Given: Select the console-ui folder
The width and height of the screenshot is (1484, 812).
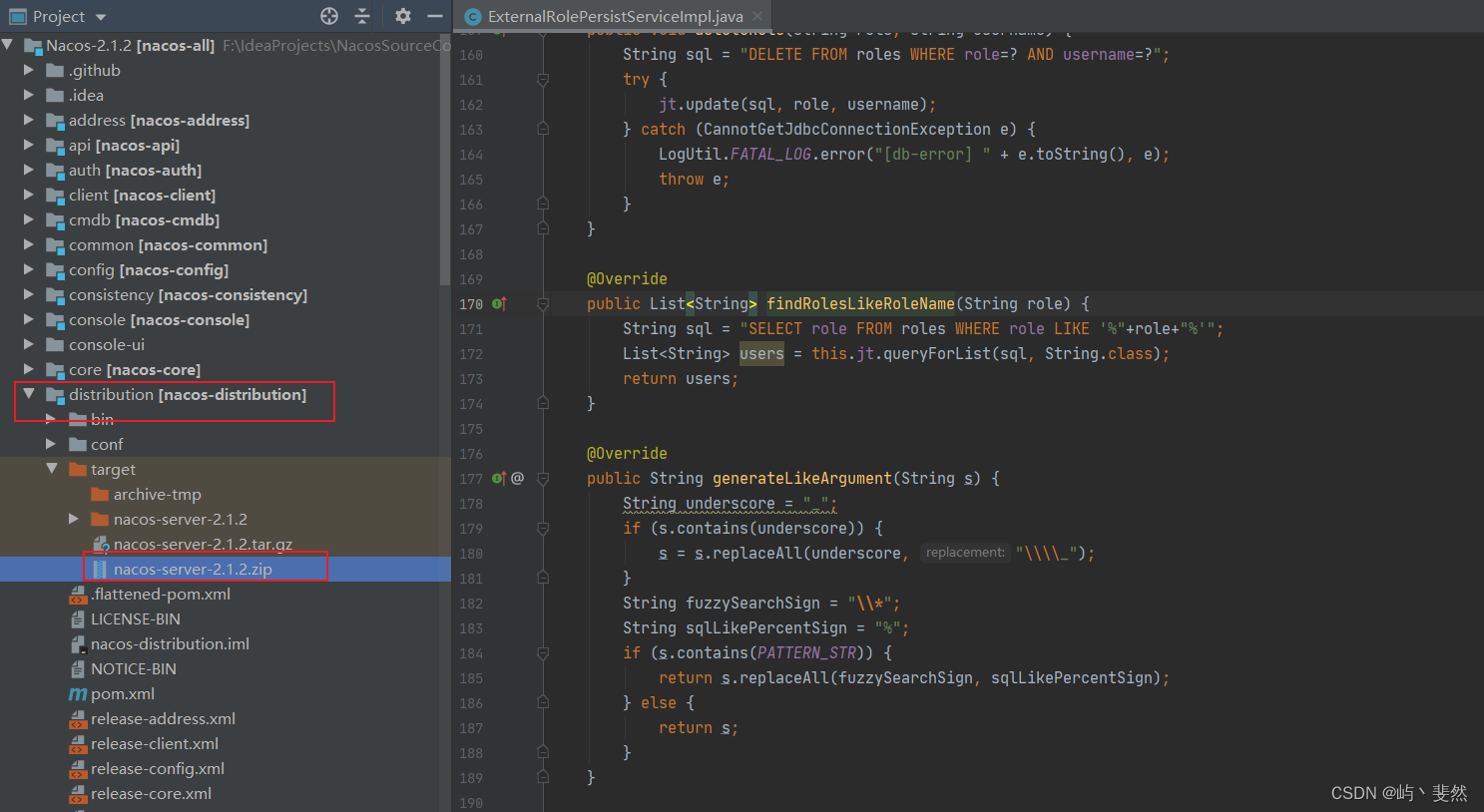Looking at the screenshot, I should click(107, 344).
